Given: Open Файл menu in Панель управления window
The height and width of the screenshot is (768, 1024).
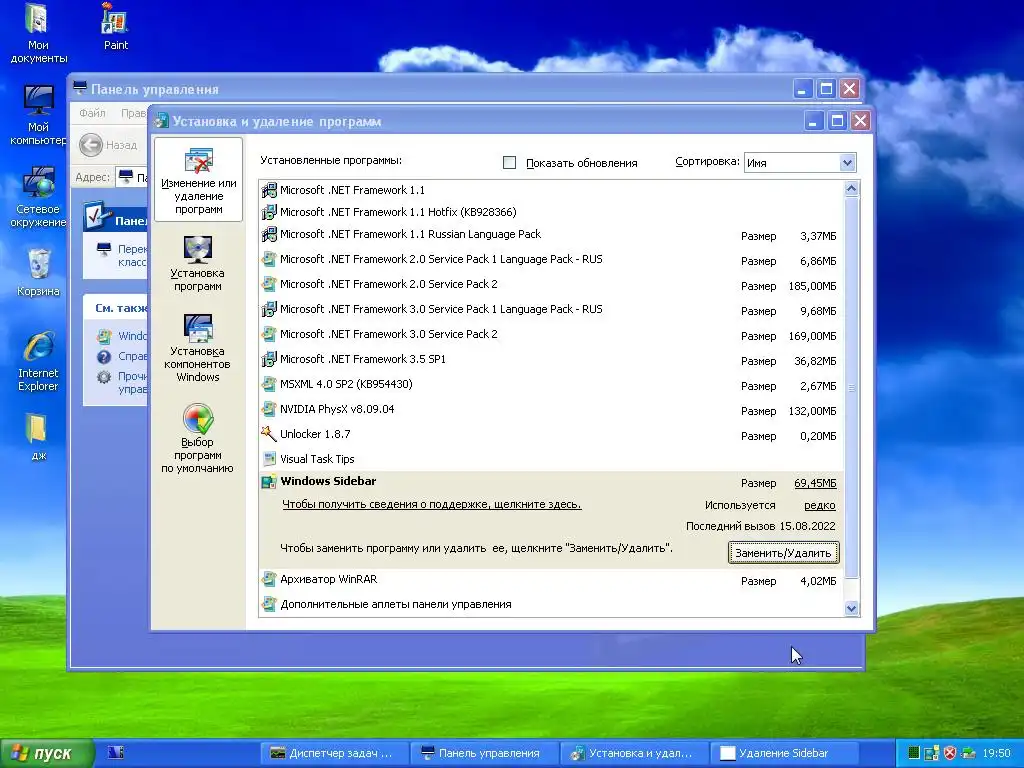Looking at the screenshot, I should click(92, 113).
